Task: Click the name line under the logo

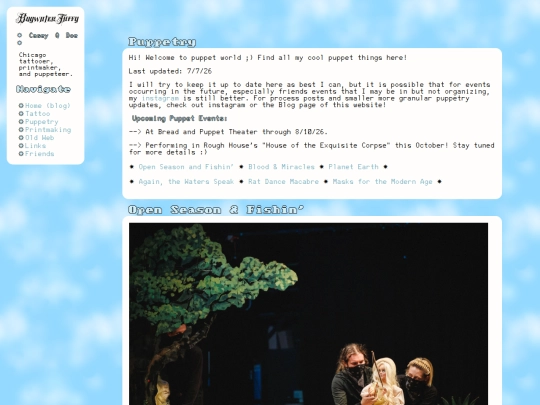Action: [x=53, y=35]
